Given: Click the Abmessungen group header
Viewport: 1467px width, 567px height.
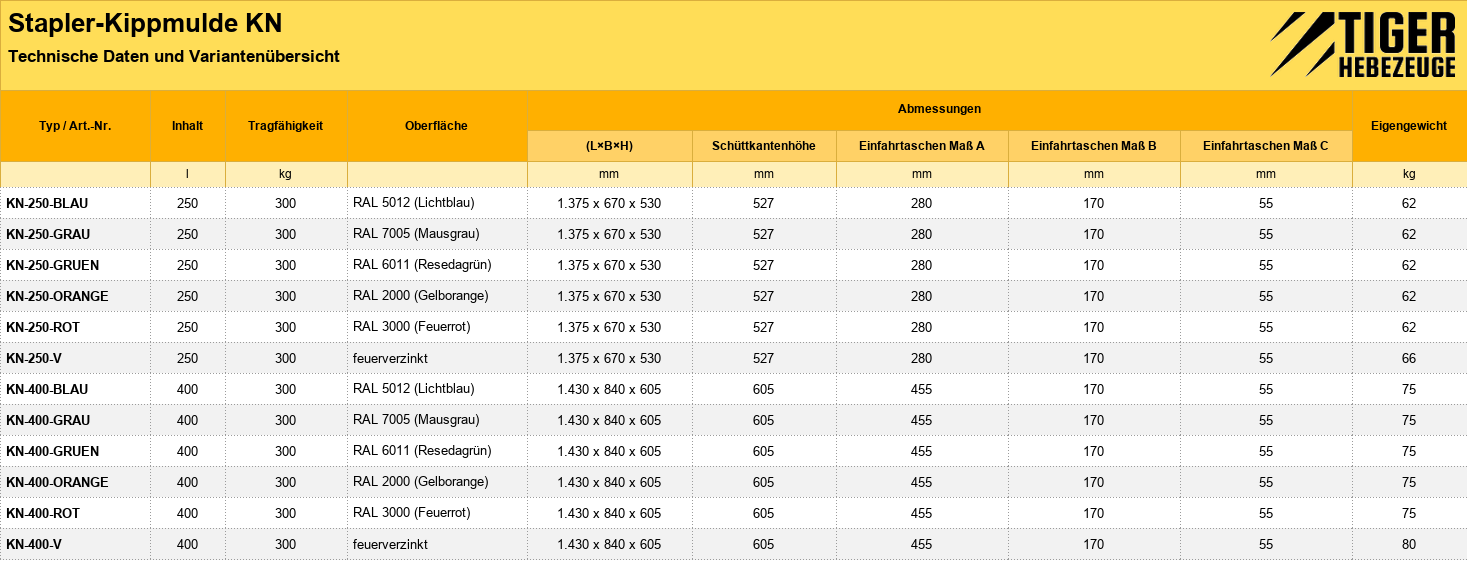Looking at the screenshot, I should tap(939, 109).
